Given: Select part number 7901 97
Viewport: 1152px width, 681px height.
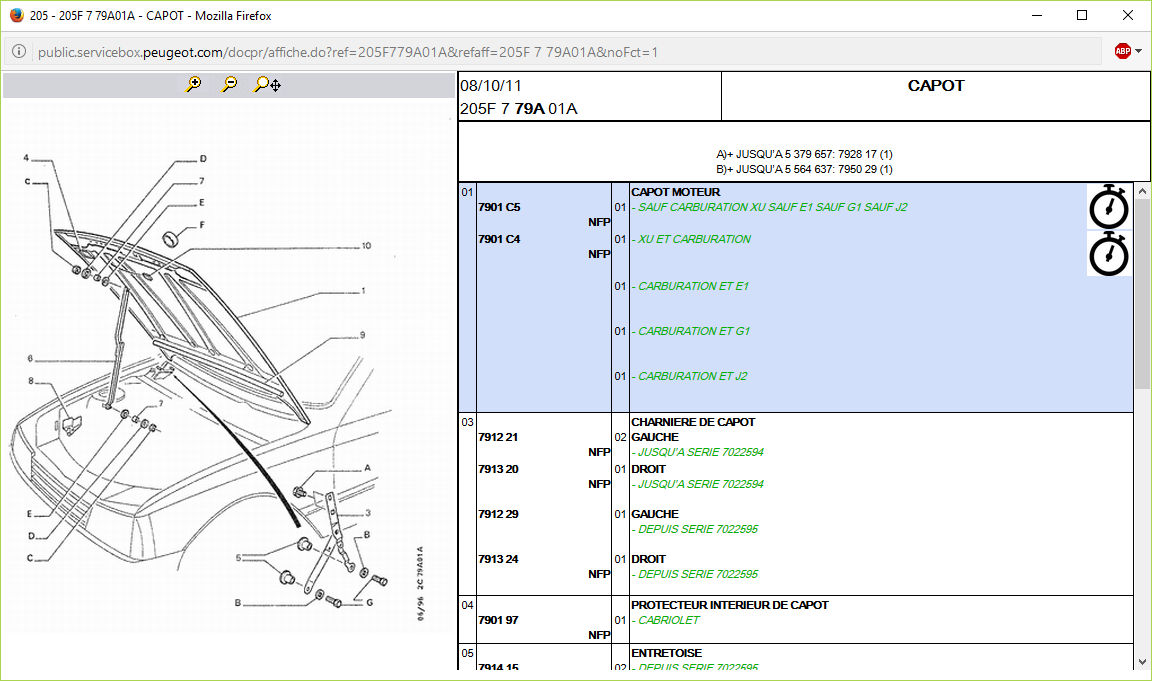Looking at the screenshot, I should click(498, 620).
